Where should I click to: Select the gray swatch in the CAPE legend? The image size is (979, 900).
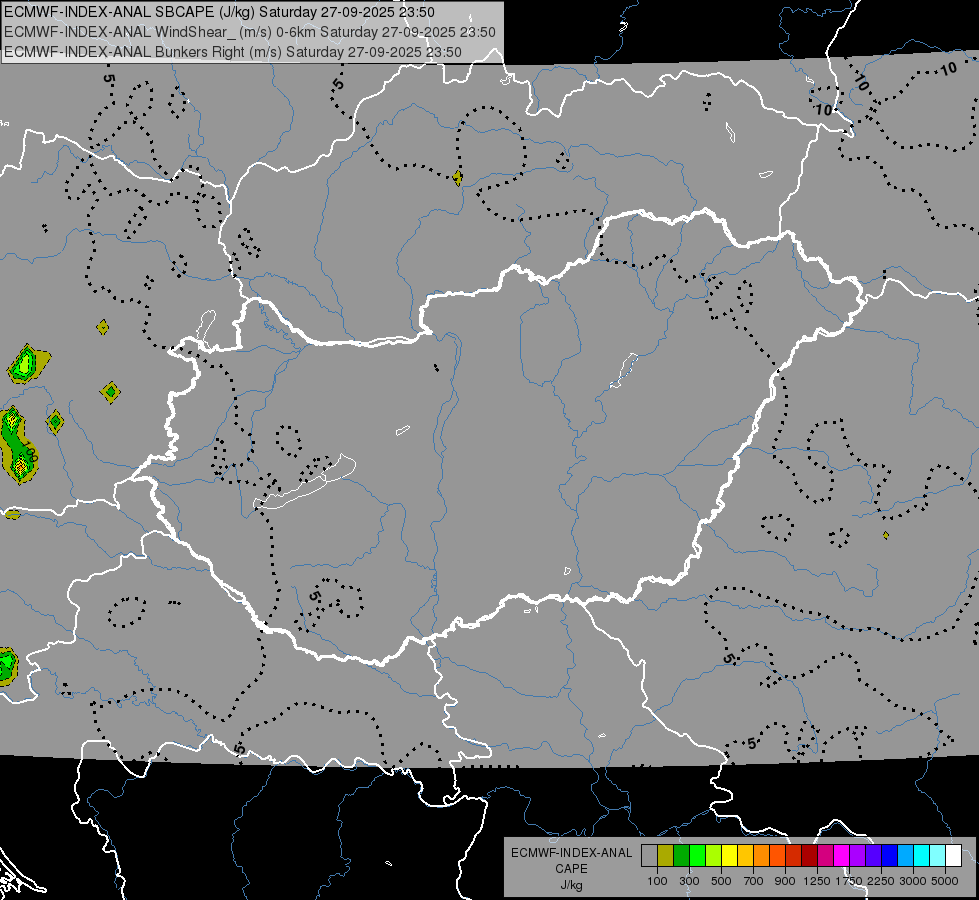[649, 855]
